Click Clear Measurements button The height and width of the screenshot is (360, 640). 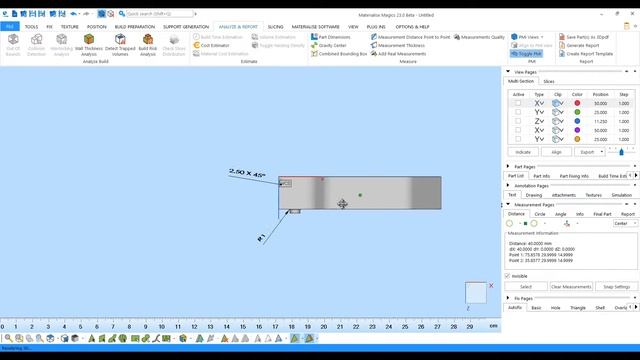pos(571,287)
